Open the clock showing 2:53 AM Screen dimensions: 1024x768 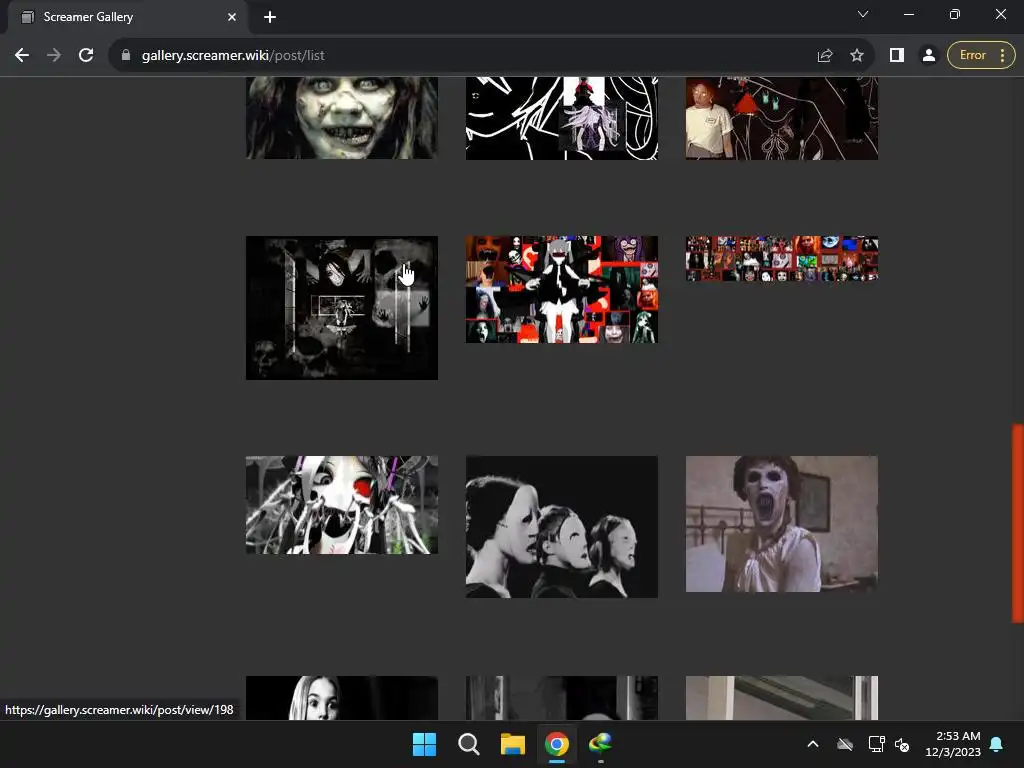click(953, 744)
